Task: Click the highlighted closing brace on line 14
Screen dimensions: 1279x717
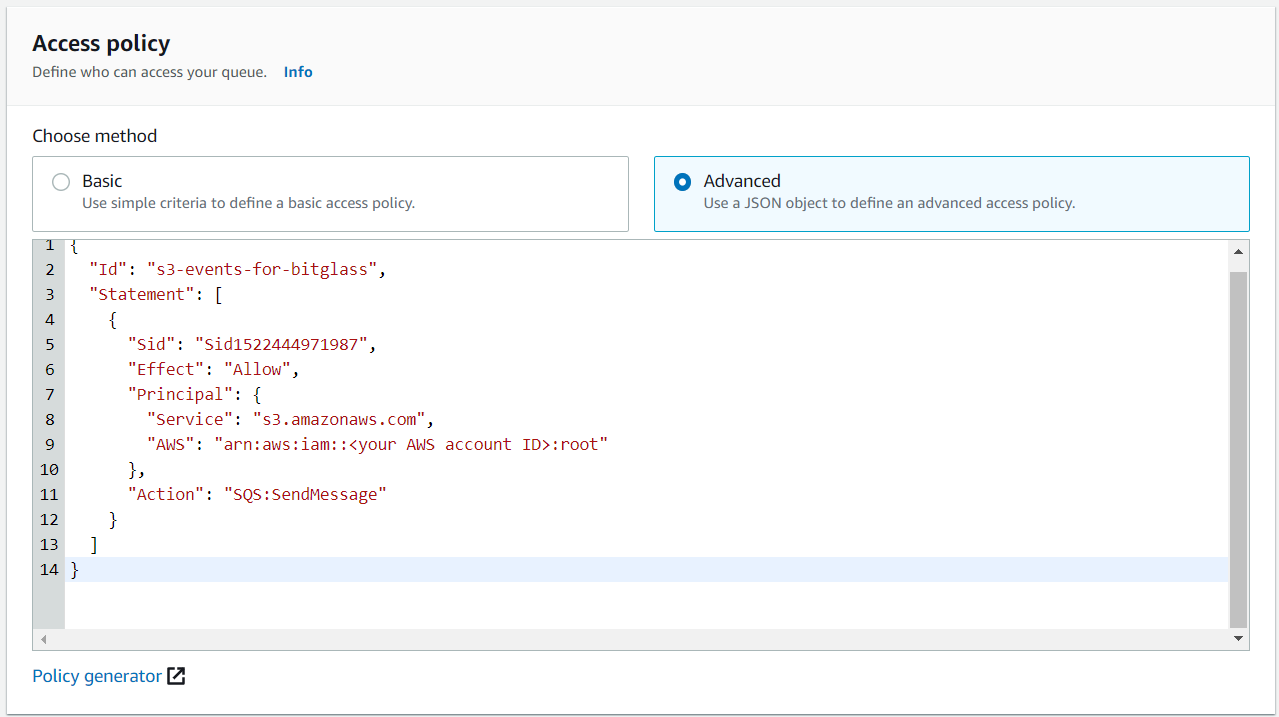Action: (76, 568)
